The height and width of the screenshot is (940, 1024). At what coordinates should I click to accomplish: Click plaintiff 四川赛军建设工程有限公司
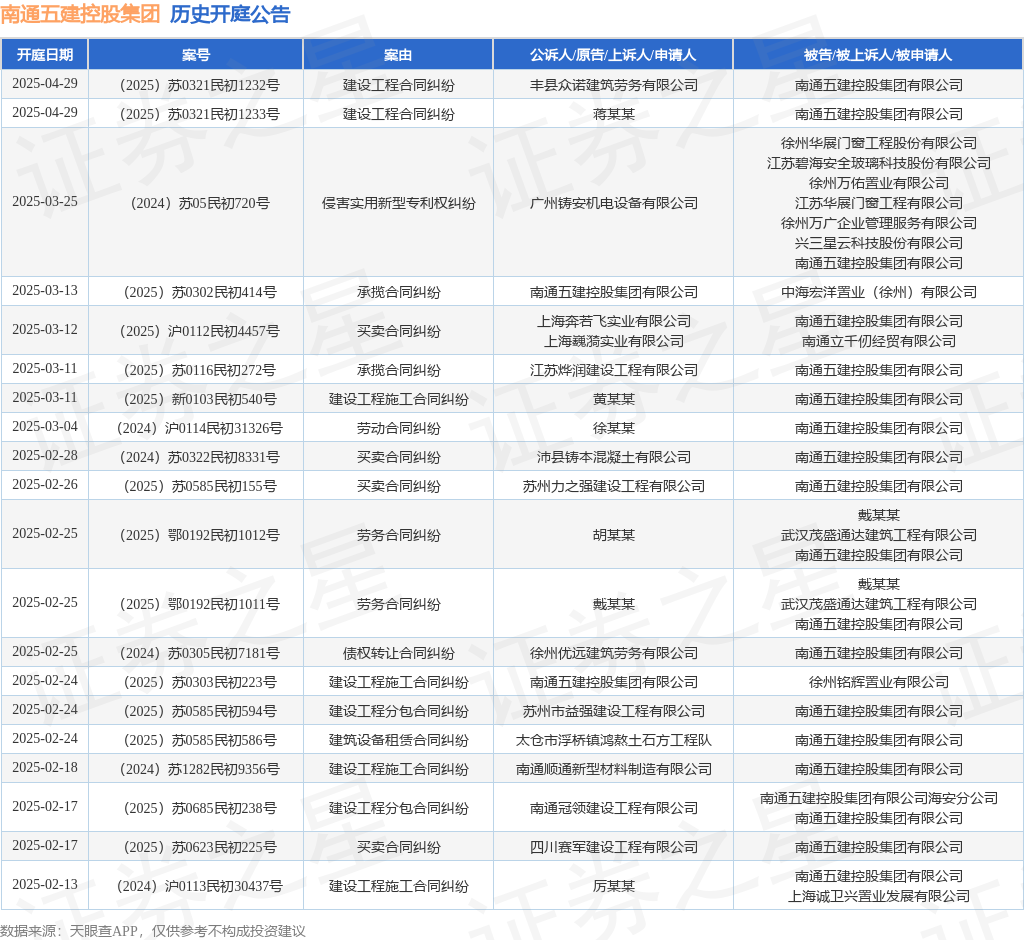pos(614,847)
